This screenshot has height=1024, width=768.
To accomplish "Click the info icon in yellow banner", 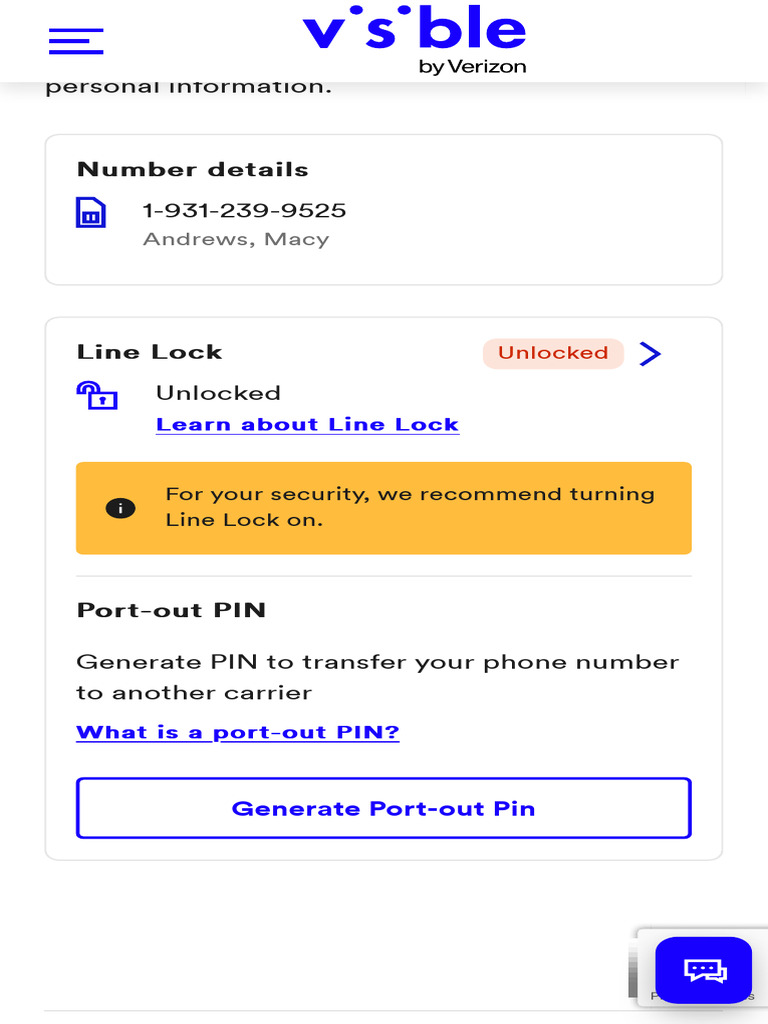I will point(120,508).
